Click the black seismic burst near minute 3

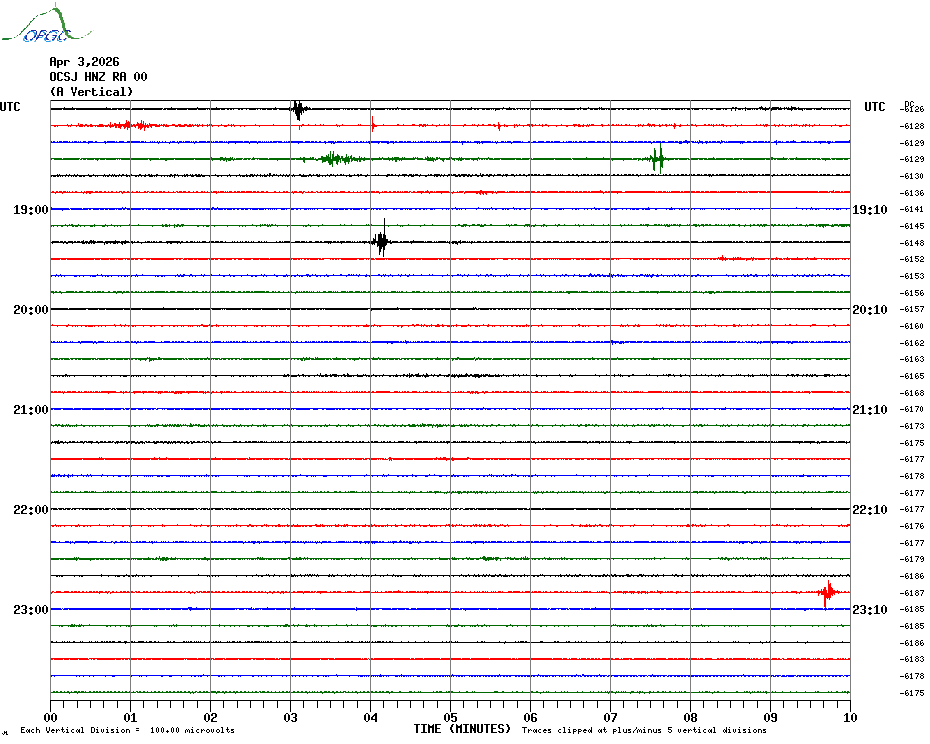(297, 109)
